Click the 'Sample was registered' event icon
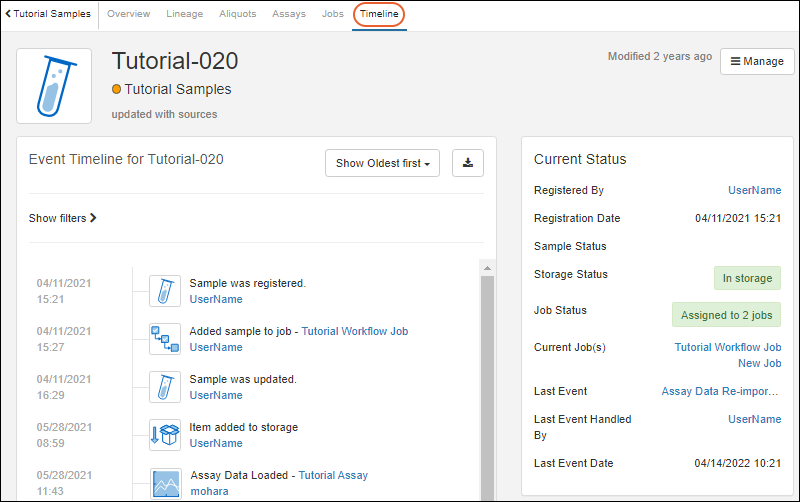800x502 pixels. [165, 291]
